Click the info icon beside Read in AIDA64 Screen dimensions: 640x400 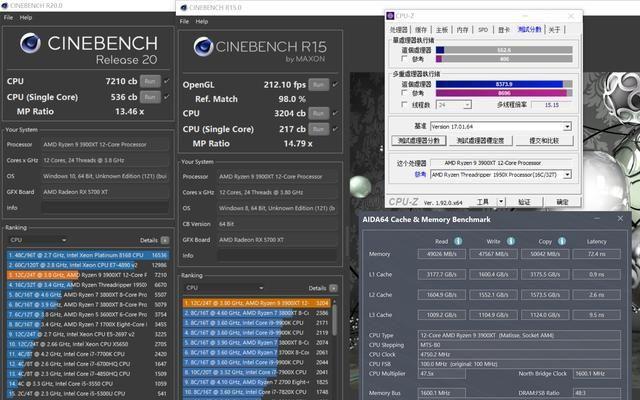pos(458,241)
